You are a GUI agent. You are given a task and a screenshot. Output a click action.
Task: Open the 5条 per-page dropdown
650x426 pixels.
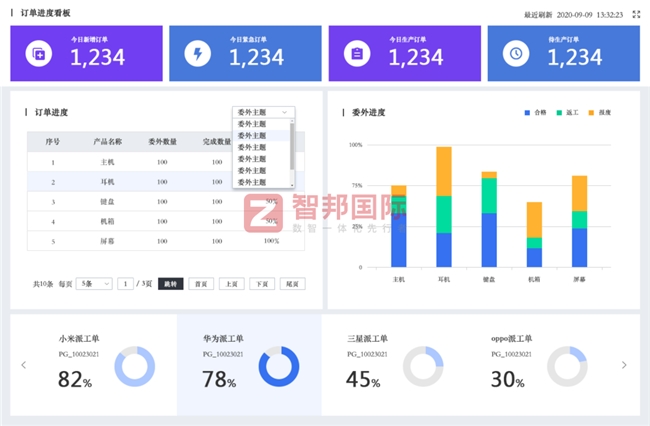95,284
